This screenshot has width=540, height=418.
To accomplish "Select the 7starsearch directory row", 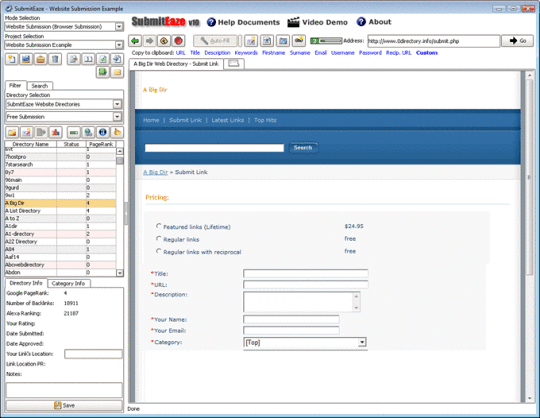I will (x=60, y=165).
